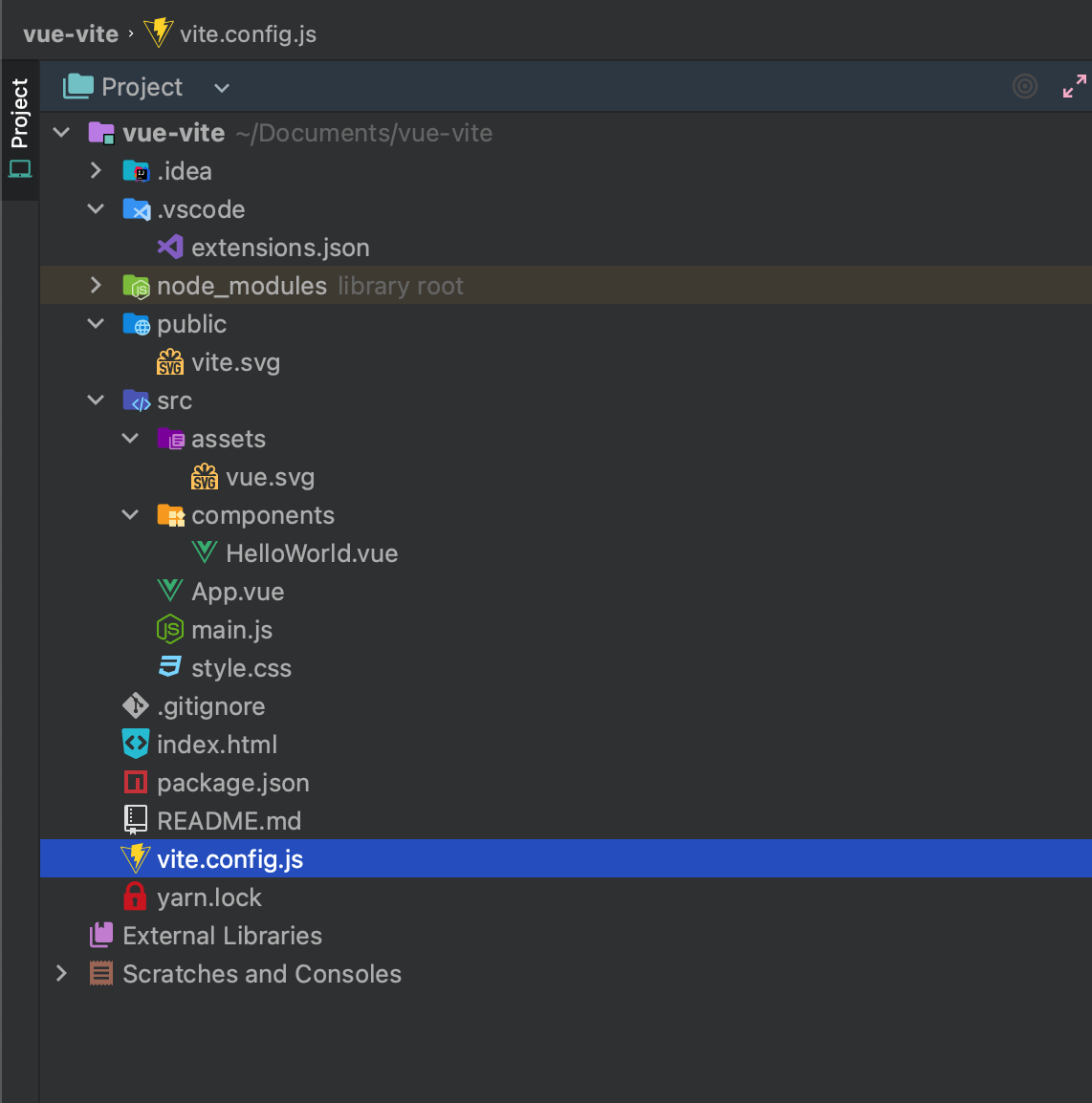This screenshot has height=1103, width=1092.
Task: Click External Libraries entry
Action: pos(223,935)
